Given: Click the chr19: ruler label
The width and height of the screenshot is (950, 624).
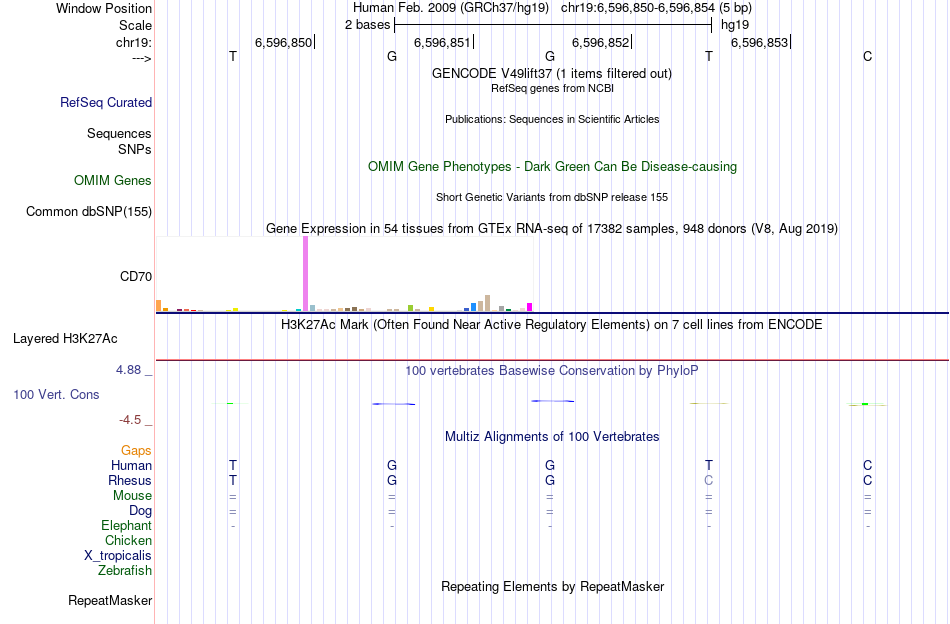Looking at the screenshot, I should click(134, 42).
